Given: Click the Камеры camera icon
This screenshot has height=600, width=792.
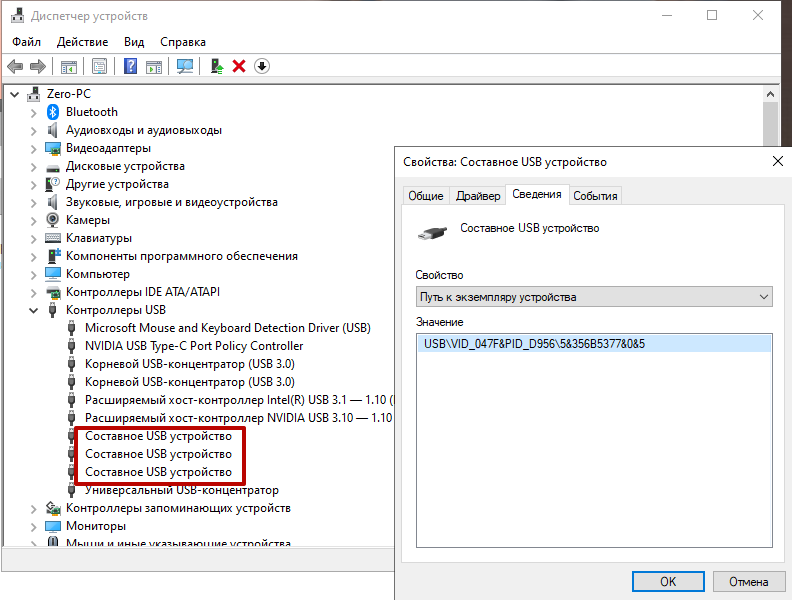Looking at the screenshot, I should pyautogui.click(x=53, y=220).
